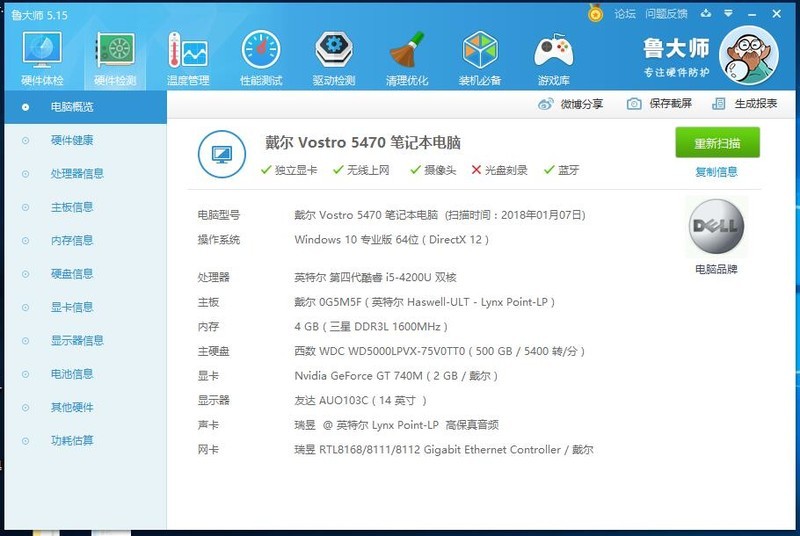Click the Windows 10 专业版 64位 value
The image size is (800, 536).
391,240
